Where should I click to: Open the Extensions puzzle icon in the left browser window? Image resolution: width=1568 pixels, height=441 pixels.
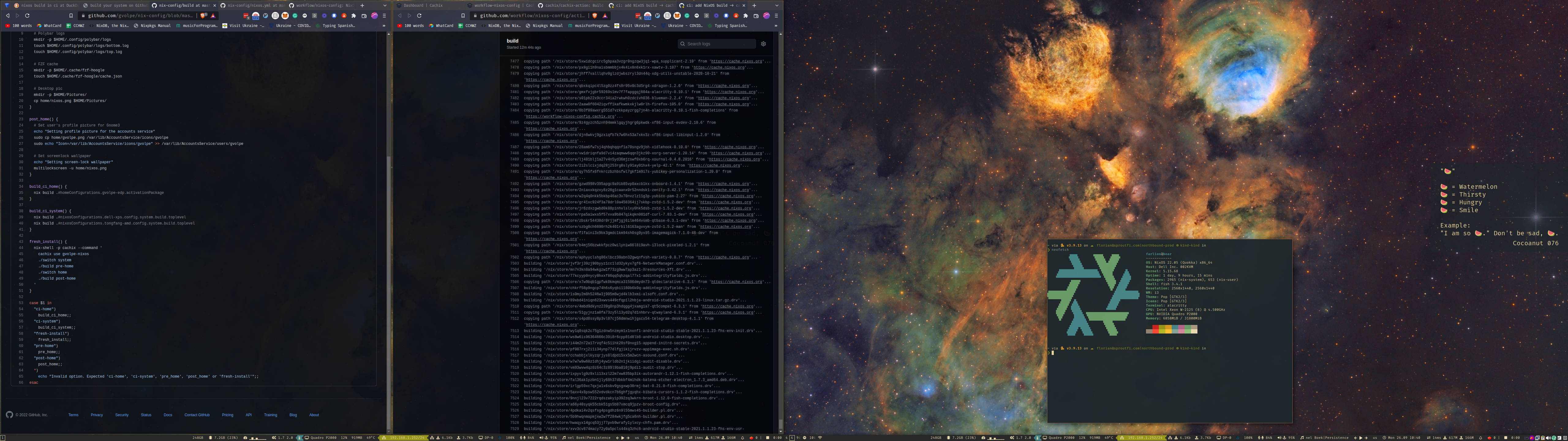click(x=354, y=16)
